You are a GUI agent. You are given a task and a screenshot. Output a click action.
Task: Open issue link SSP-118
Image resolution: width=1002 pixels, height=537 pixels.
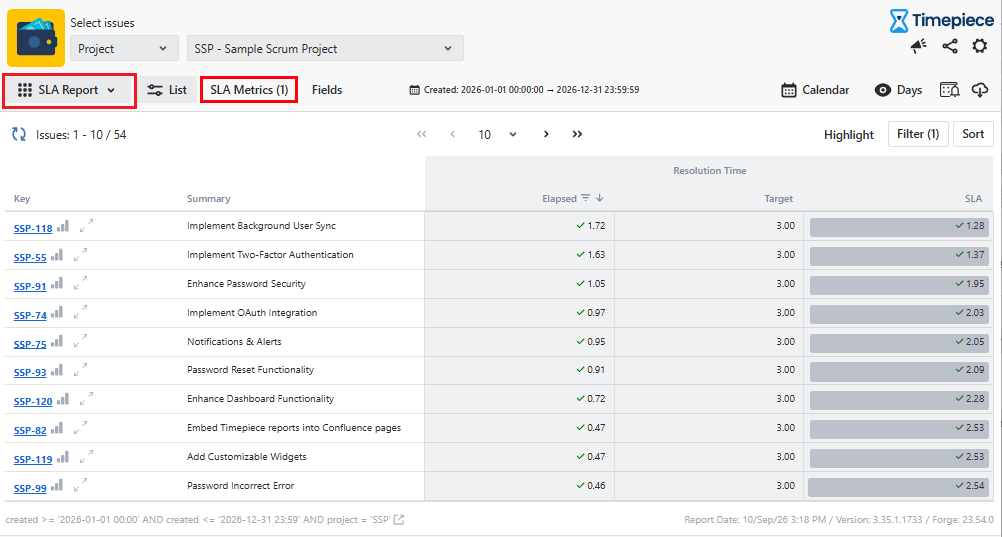click(33, 228)
